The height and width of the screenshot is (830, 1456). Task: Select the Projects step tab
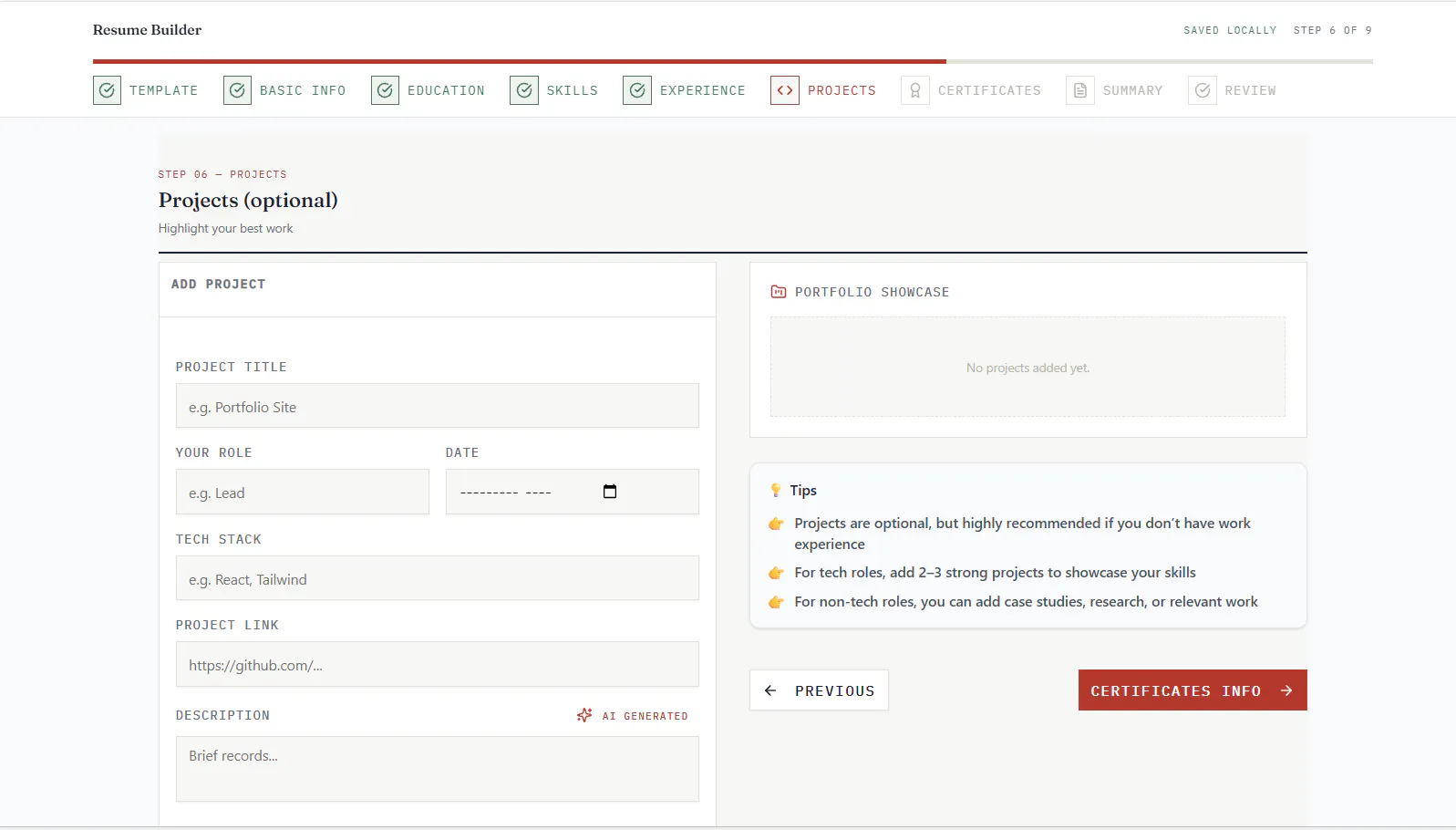coord(823,90)
